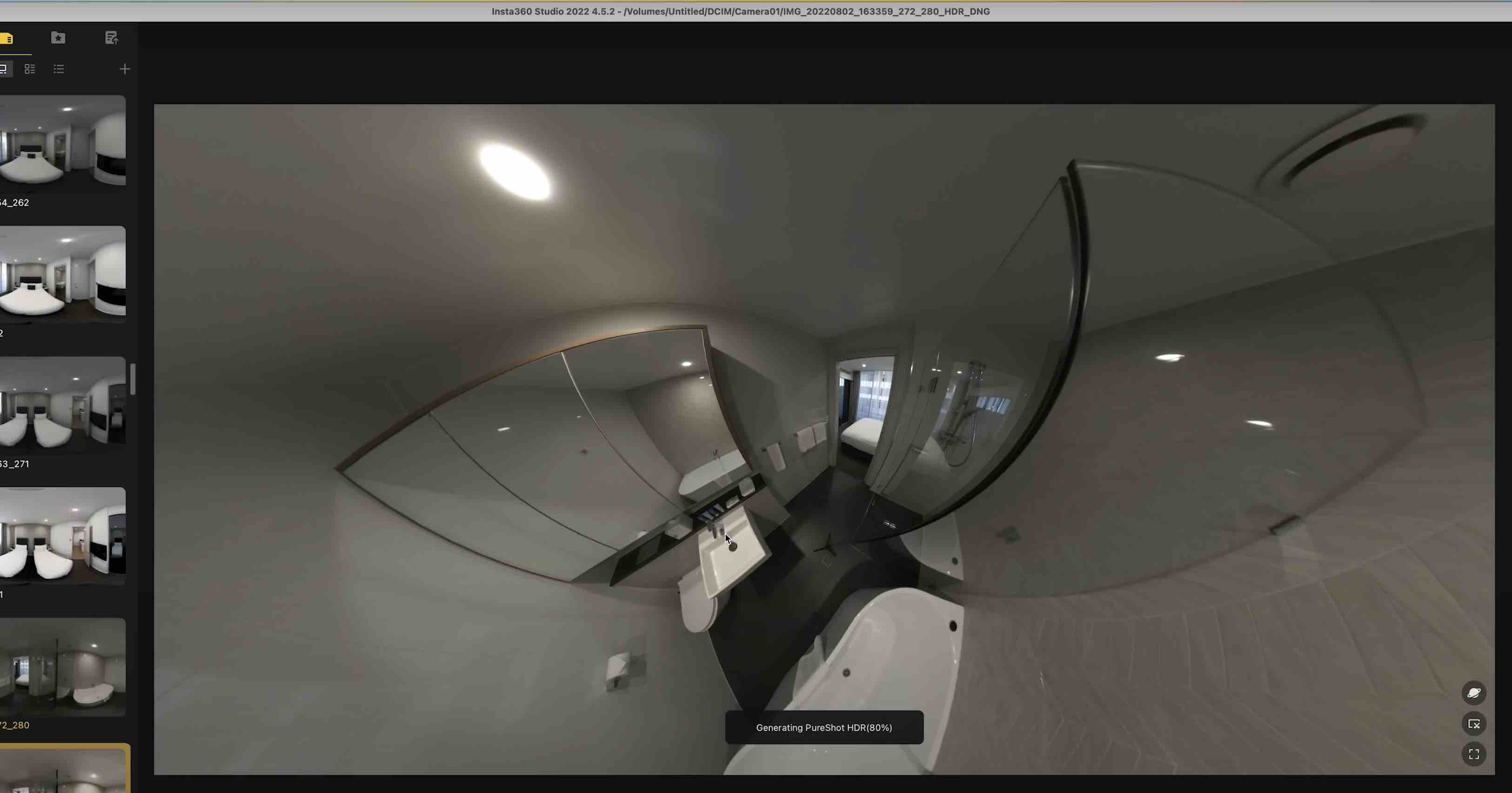This screenshot has width=1512, height=793.
Task: Switch to tiny planet view mode
Action: 1473,693
